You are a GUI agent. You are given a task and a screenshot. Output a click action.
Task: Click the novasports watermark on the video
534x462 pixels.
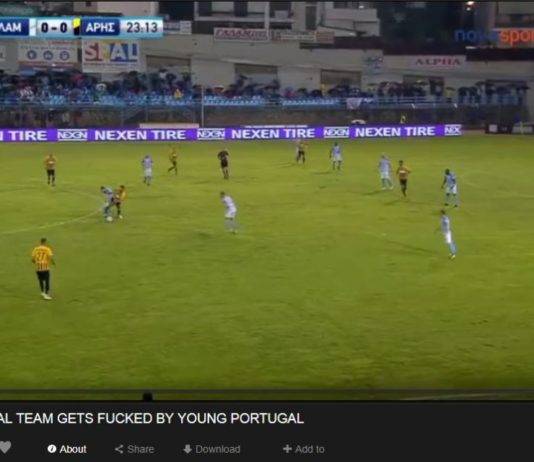pyautogui.click(x=494, y=36)
